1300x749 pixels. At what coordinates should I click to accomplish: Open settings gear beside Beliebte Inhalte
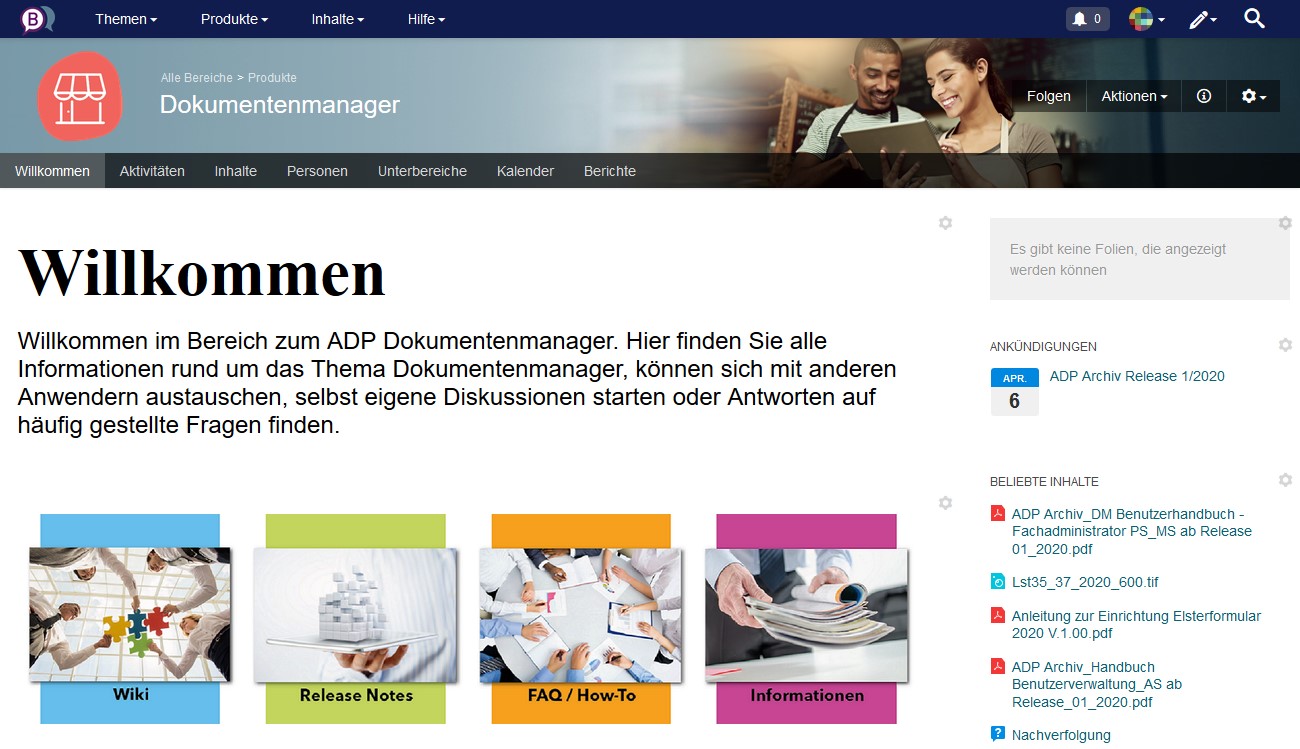click(1285, 480)
